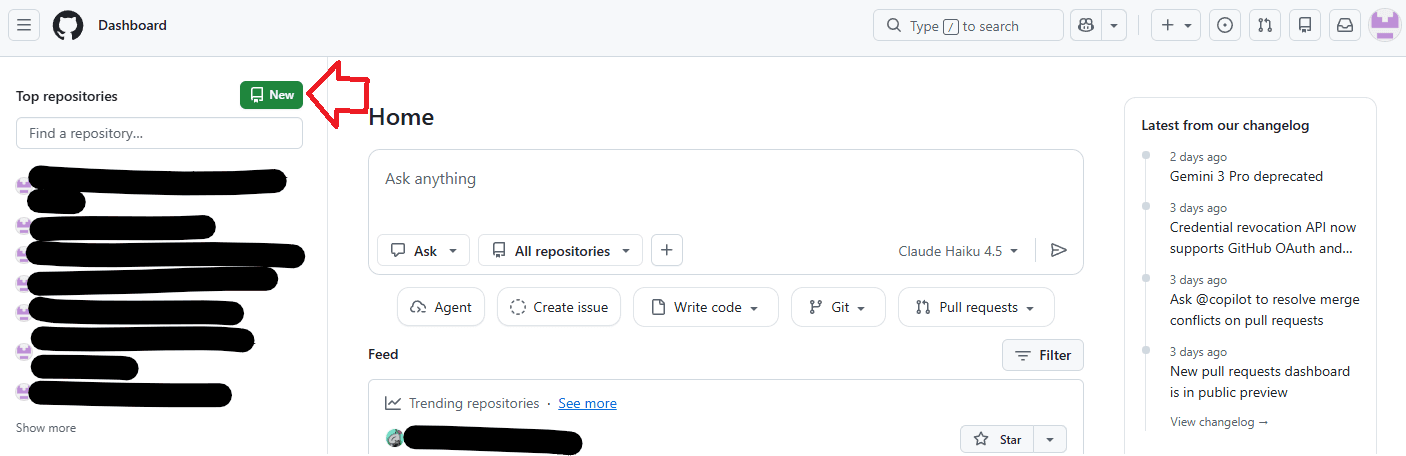Screen dimensions: 1406x456
Task: Click the green New repository button
Action: click(x=271, y=95)
